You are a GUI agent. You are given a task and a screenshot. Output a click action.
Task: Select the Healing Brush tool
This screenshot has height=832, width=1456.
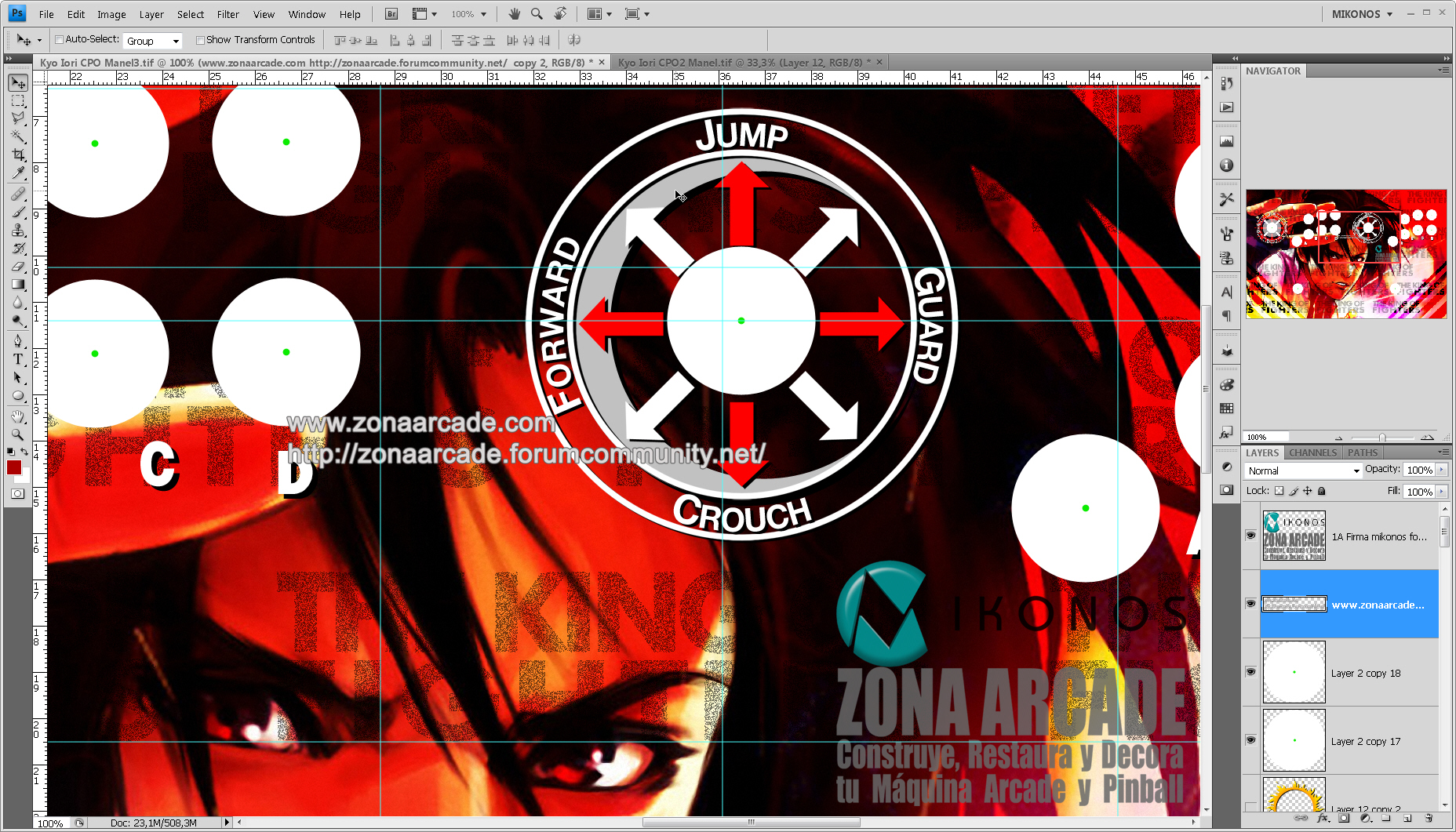pos(18,194)
